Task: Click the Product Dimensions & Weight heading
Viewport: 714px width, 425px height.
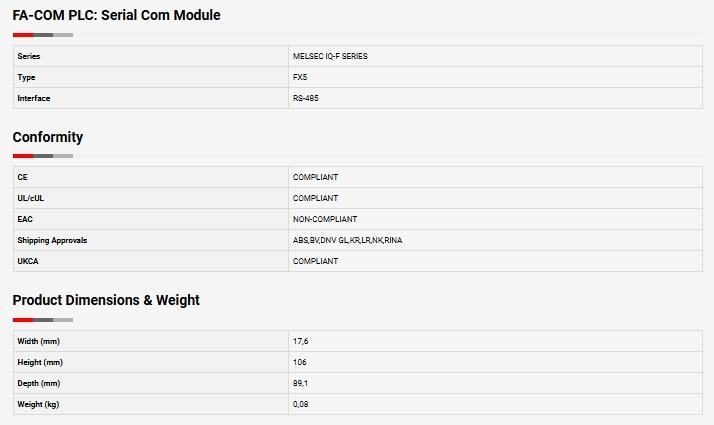Action: [x=106, y=300]
